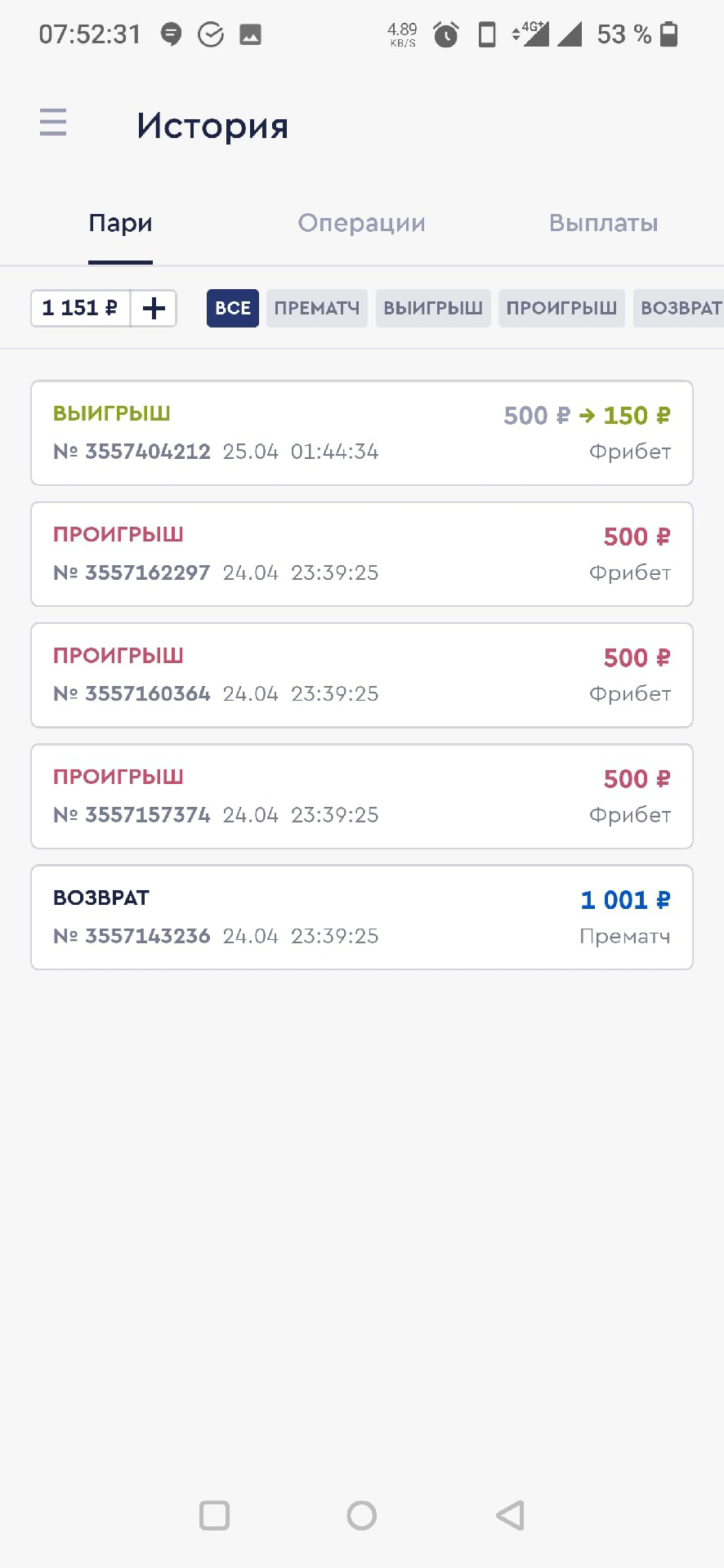724x1568 pixels.
Task: Filter bets by ВОЗВРАТ chip
Action: [x=679, y=308]
